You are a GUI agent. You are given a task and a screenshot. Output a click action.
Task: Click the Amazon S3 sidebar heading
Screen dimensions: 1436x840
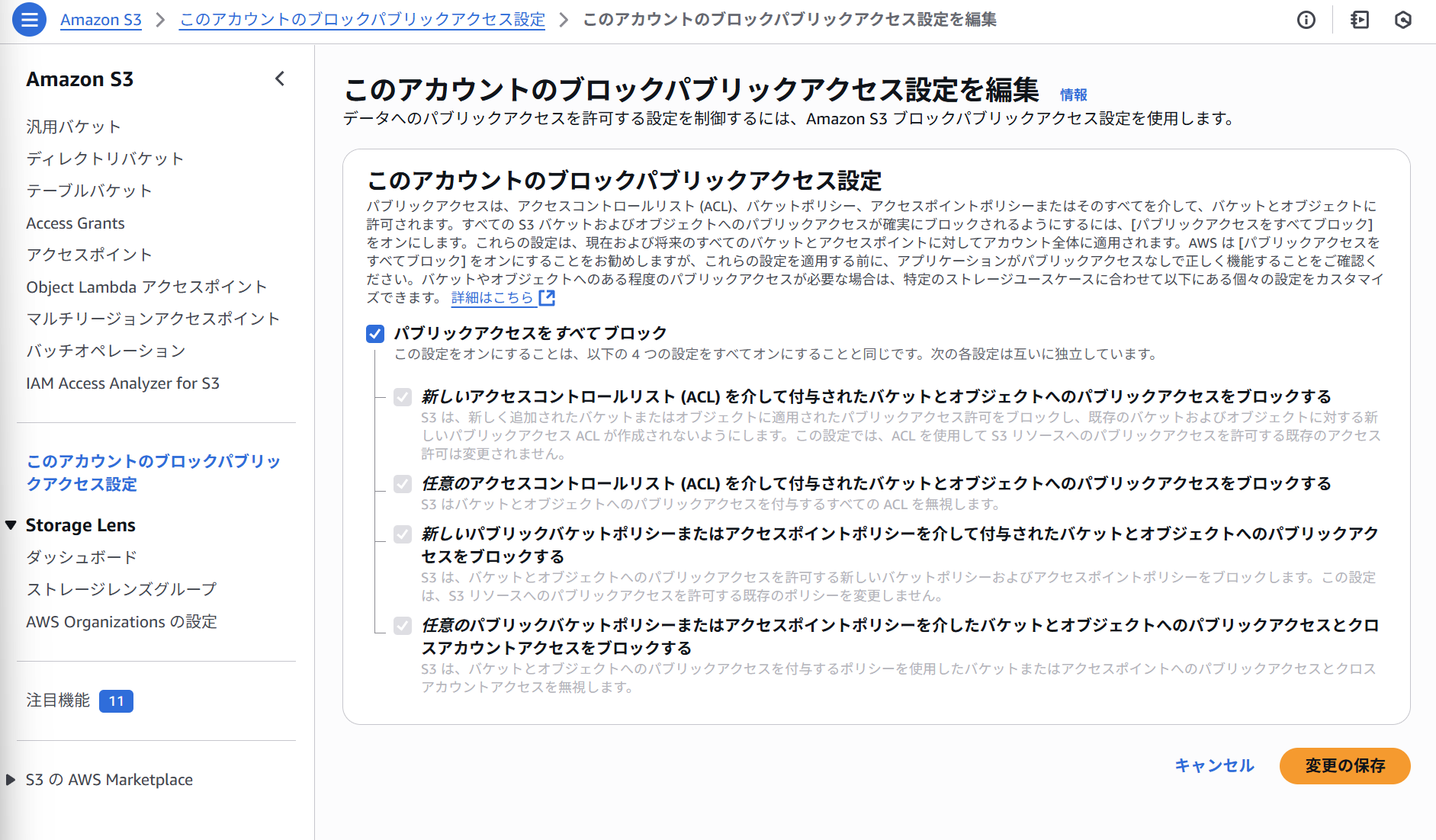pyautogui.click(x=80, y=79)
